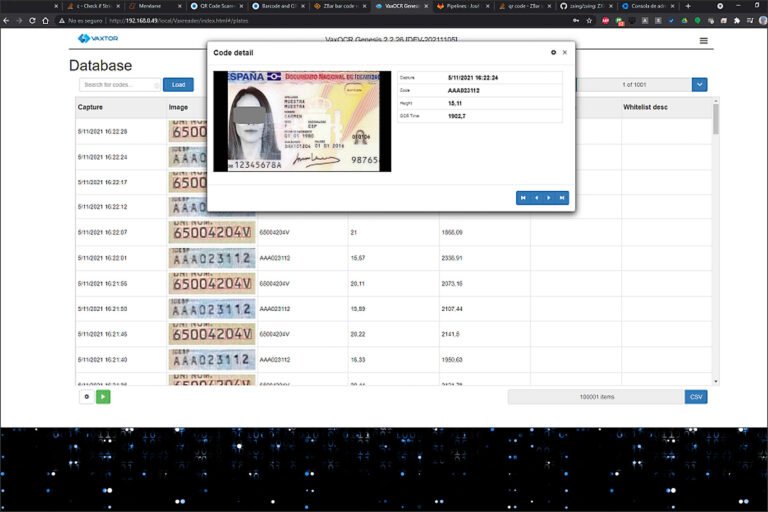This screenshot has height=512, width=768.
Task: Click height value 15,67 in table
Action: coord(358,258)
